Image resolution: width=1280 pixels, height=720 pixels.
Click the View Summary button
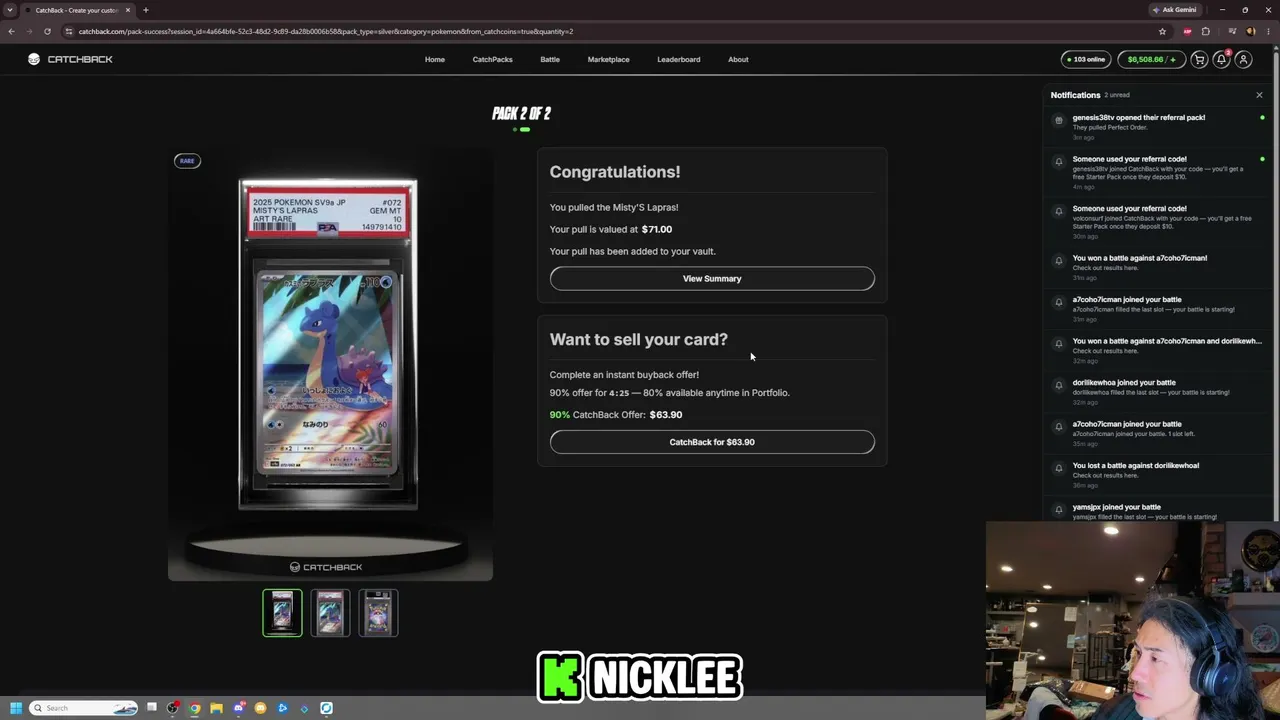coord(712,279)
